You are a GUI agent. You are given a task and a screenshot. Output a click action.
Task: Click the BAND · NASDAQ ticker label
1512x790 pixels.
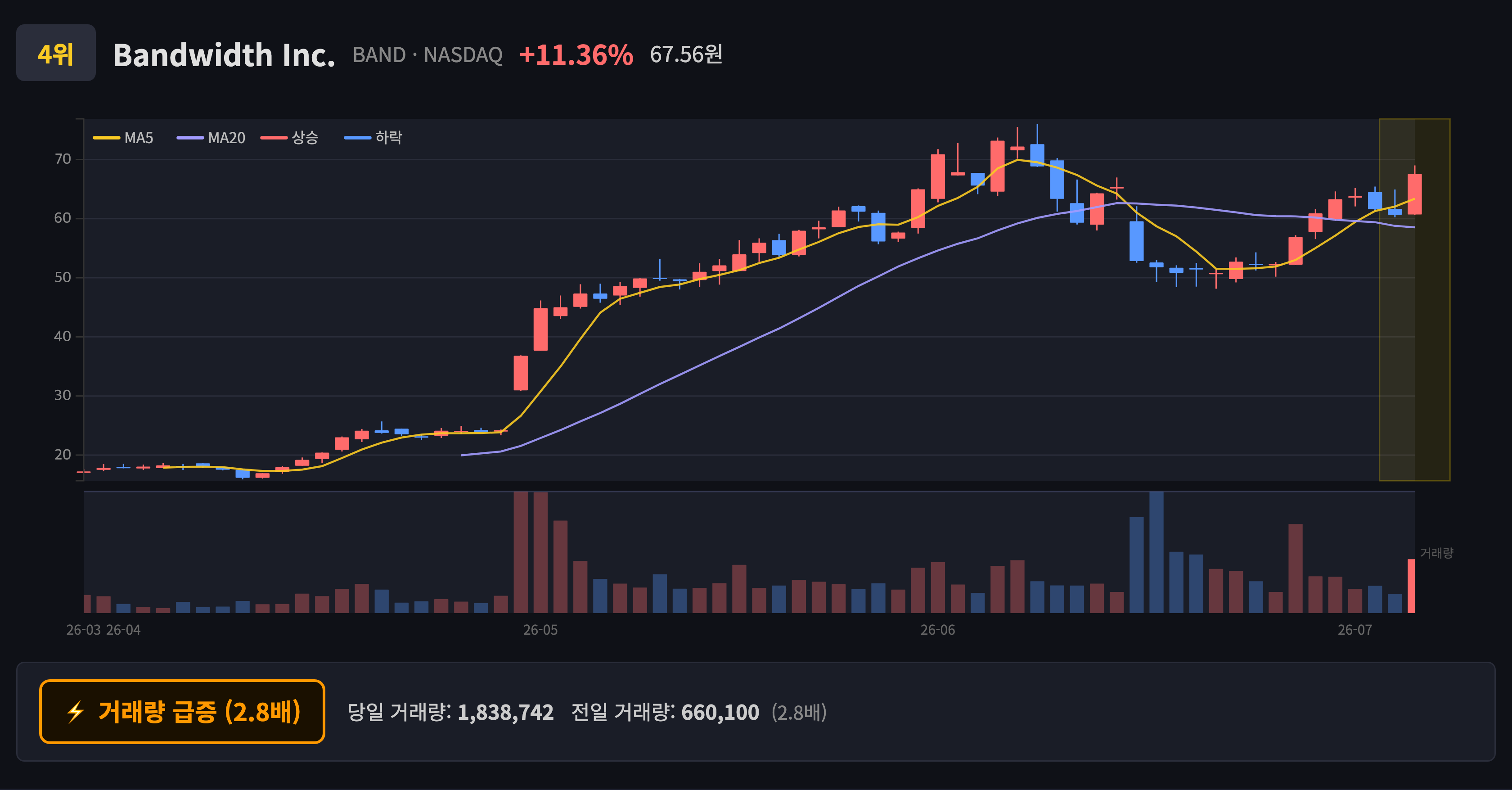[x=427, y=55]
